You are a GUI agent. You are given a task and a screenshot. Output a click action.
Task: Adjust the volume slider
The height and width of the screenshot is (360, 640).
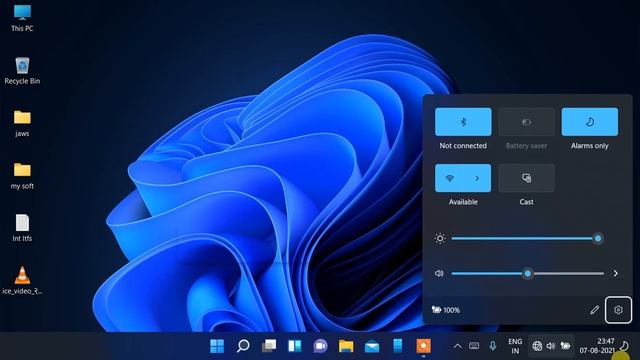tap(527, 273)
